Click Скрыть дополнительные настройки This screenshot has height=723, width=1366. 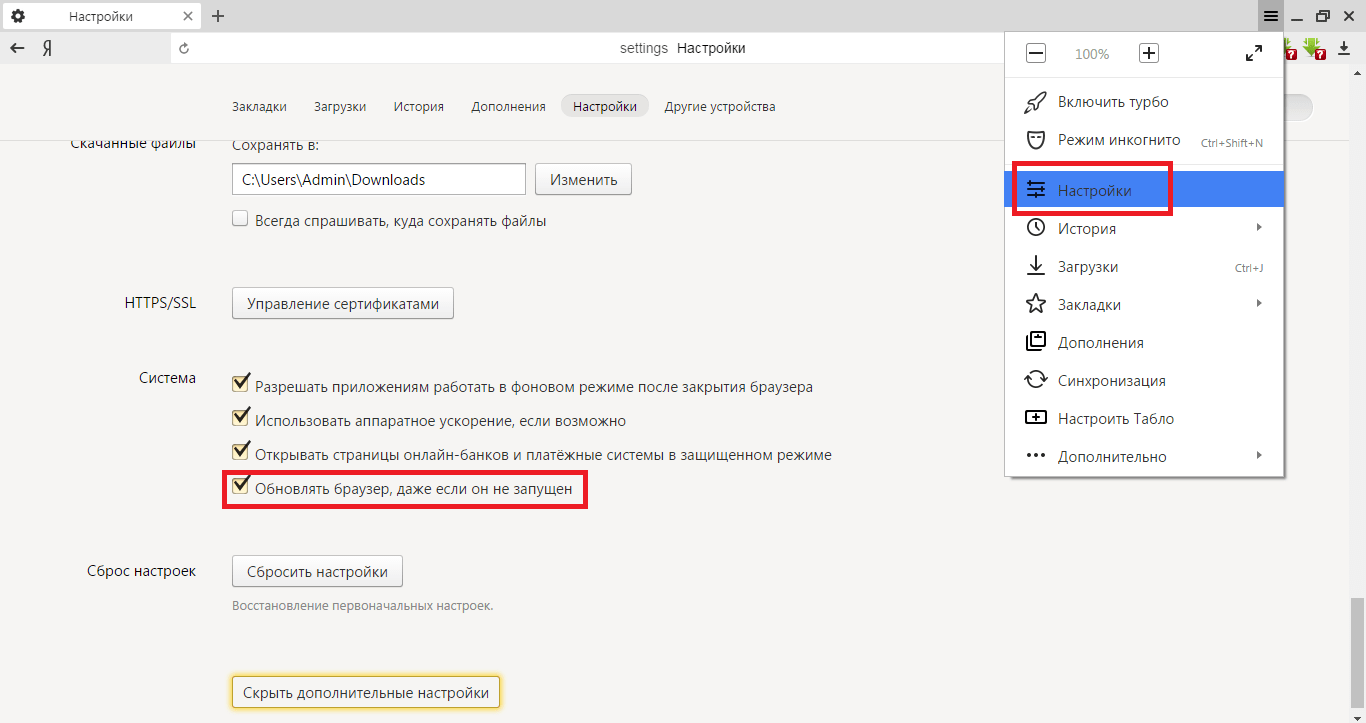(x=366, y=692)
